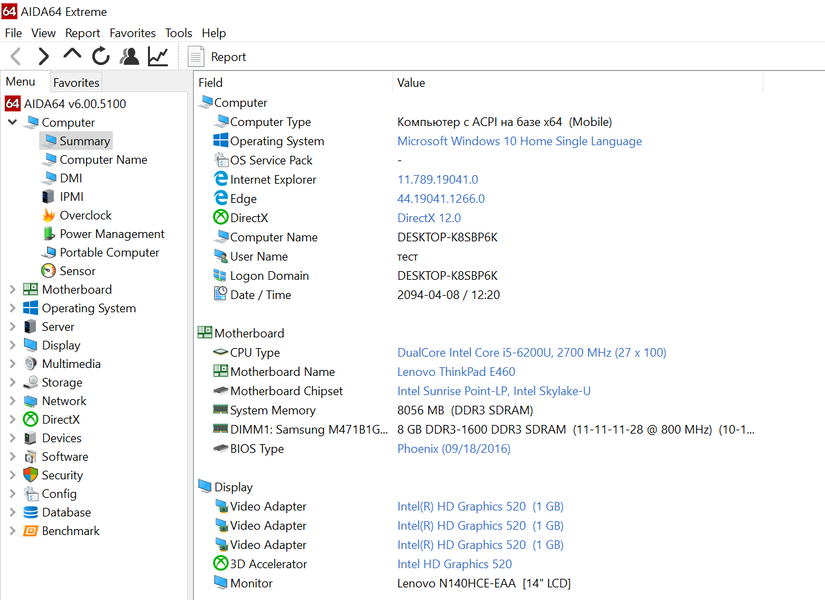
Task: Click the Security shield icon
Action: click(x=31, y=475)
